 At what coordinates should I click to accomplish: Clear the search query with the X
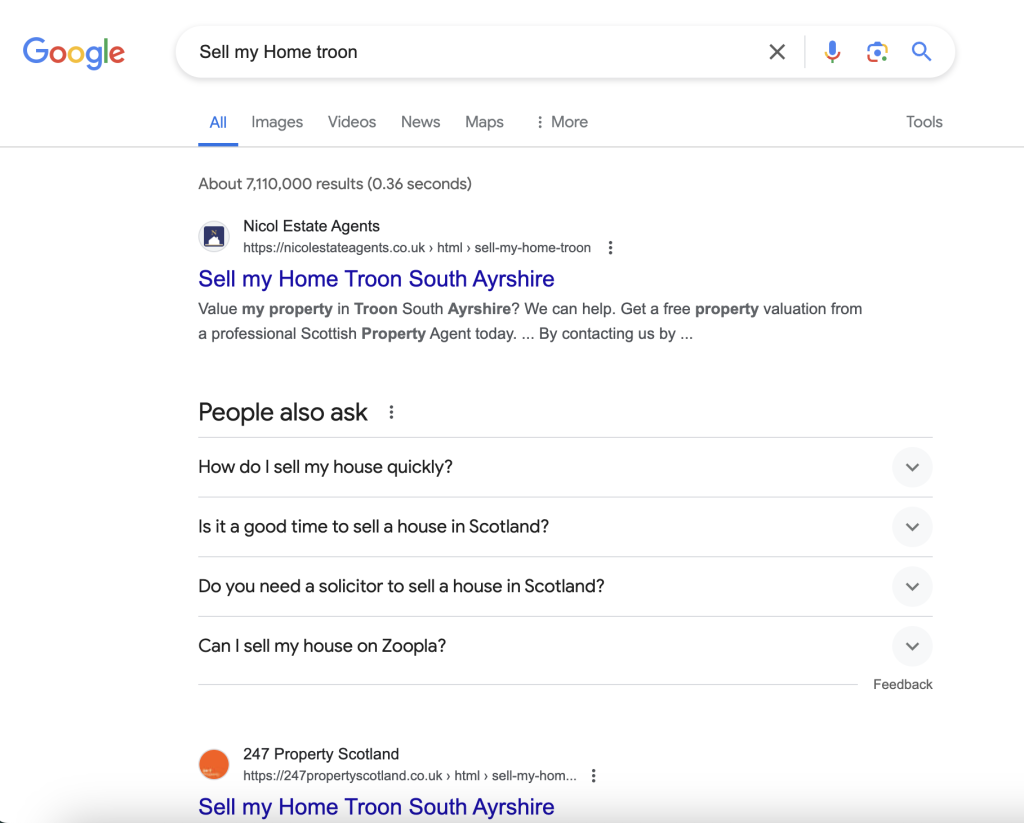coord(777,51)
